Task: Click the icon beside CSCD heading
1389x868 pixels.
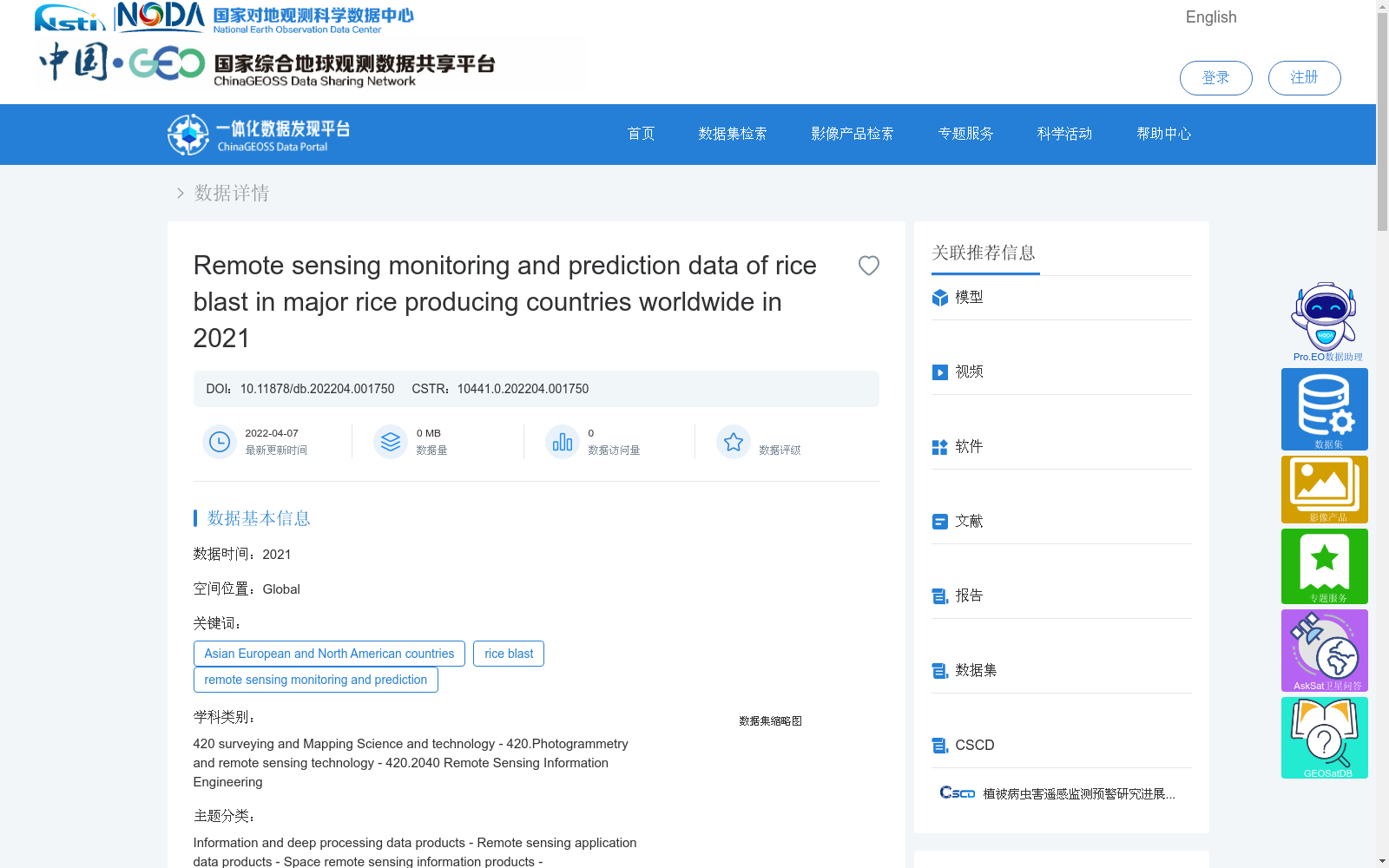Action: coord(939,746)
